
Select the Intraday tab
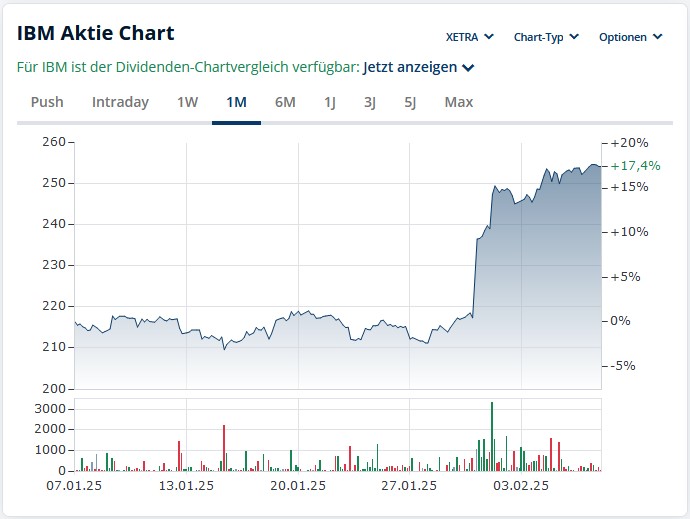(x=120, y=102)
